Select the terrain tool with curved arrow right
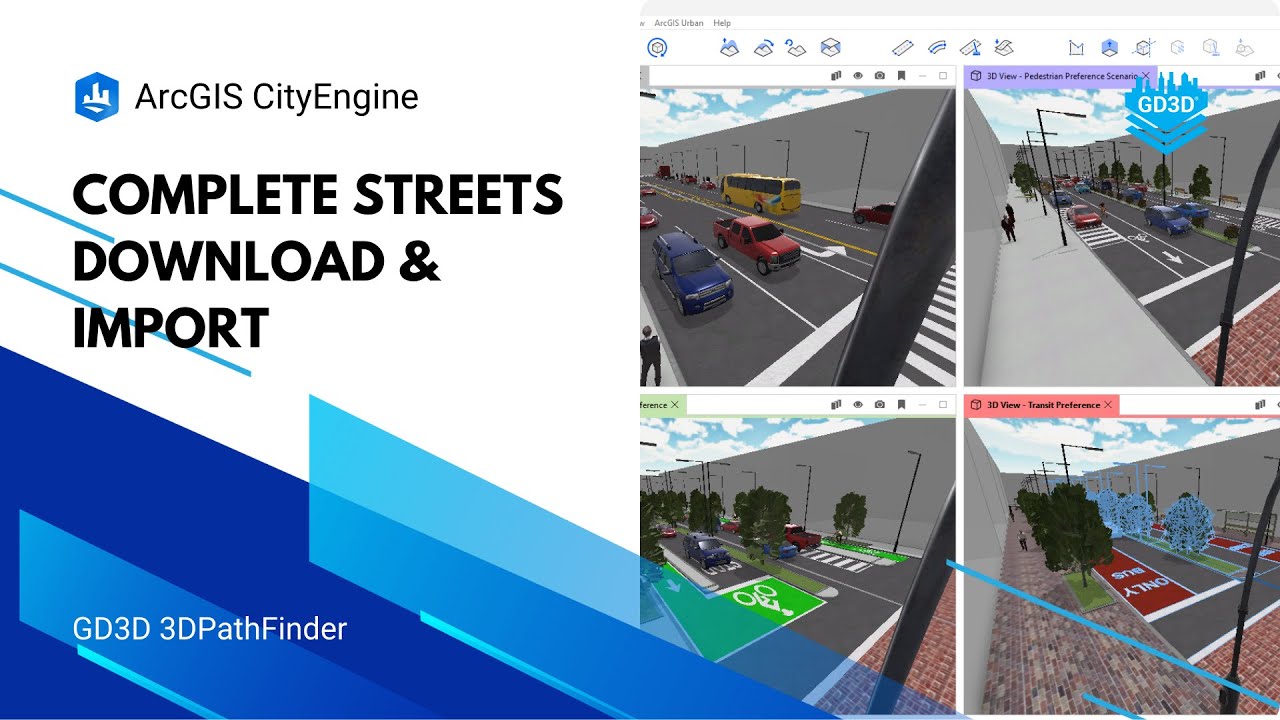This screenshot has width=1280, height=720. tap(763, 47)
